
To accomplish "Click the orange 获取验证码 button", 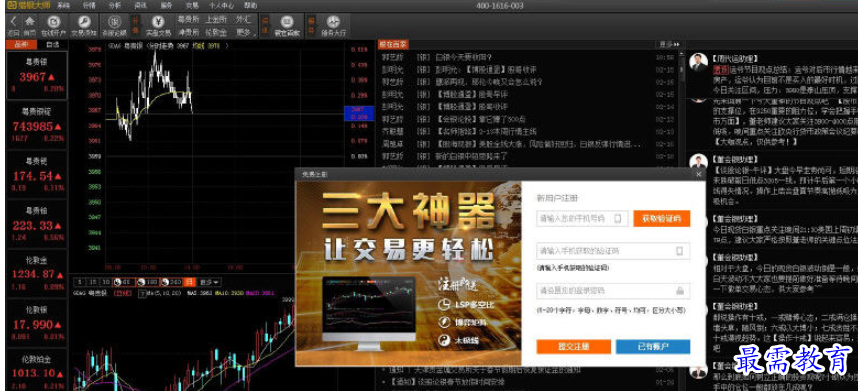I will click(x=662, y=219).
